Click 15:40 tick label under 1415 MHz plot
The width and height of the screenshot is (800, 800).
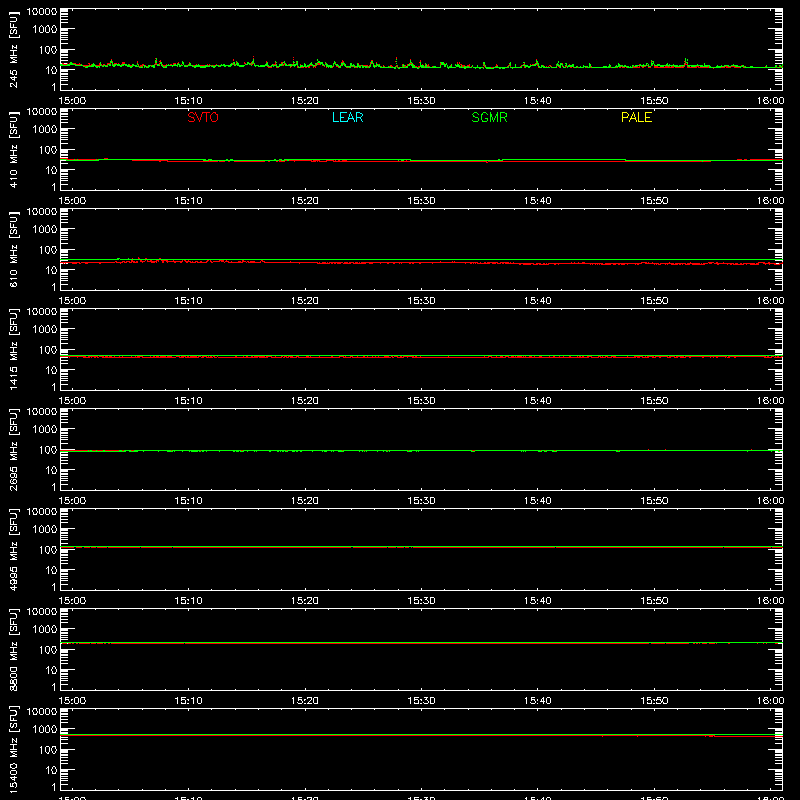click(537, 401)
